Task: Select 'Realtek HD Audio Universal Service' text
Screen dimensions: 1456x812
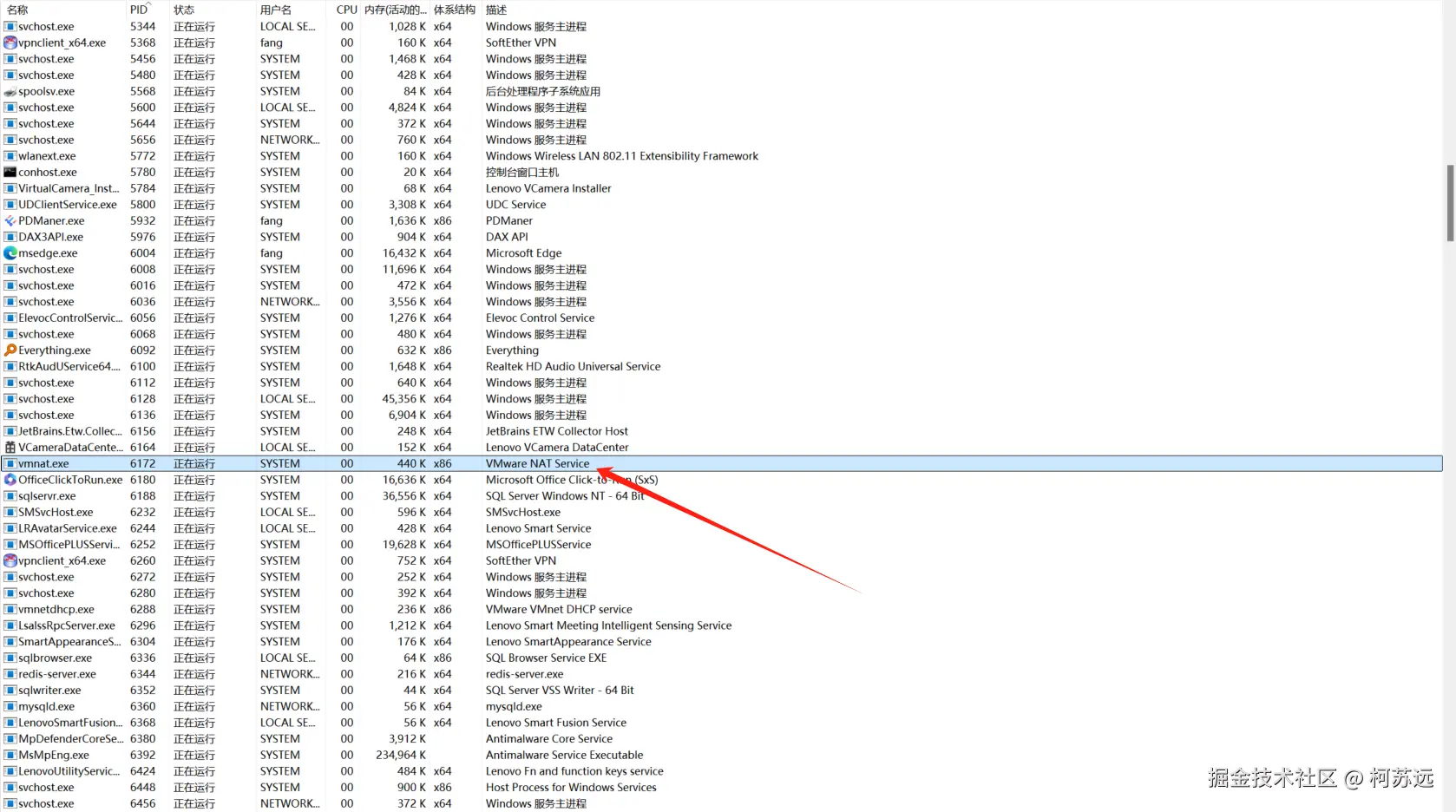Action: coord(574,367)
